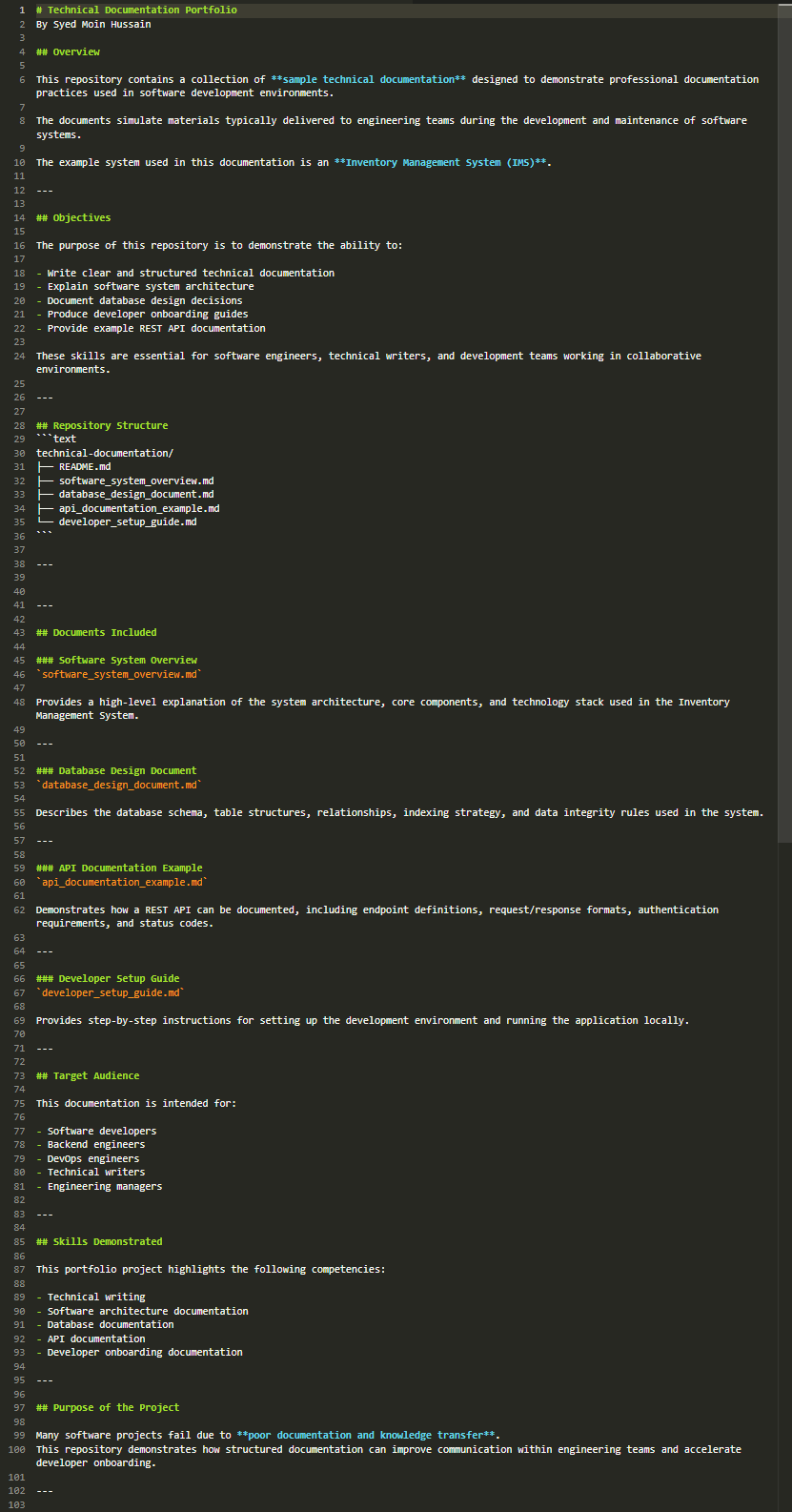This screenshot has height=1512, width=792.
Task: Click 'developer_setup_guide.md' in the tree listing
Action: click(128, 522)
